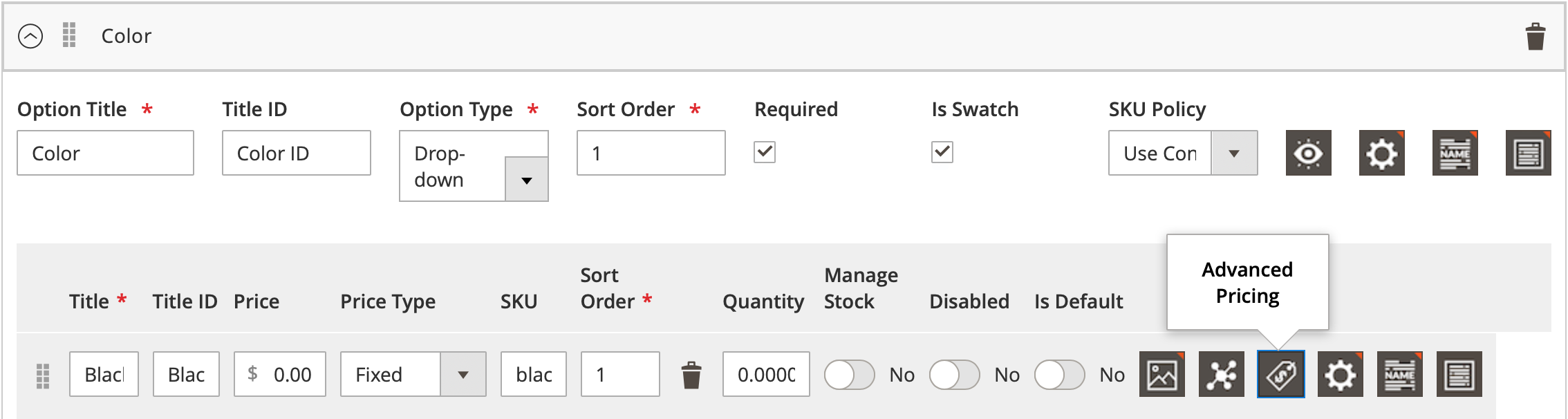
Task: Delete the Color option with trash icon
Action: pyautogui.click(x=1536, y=37)
